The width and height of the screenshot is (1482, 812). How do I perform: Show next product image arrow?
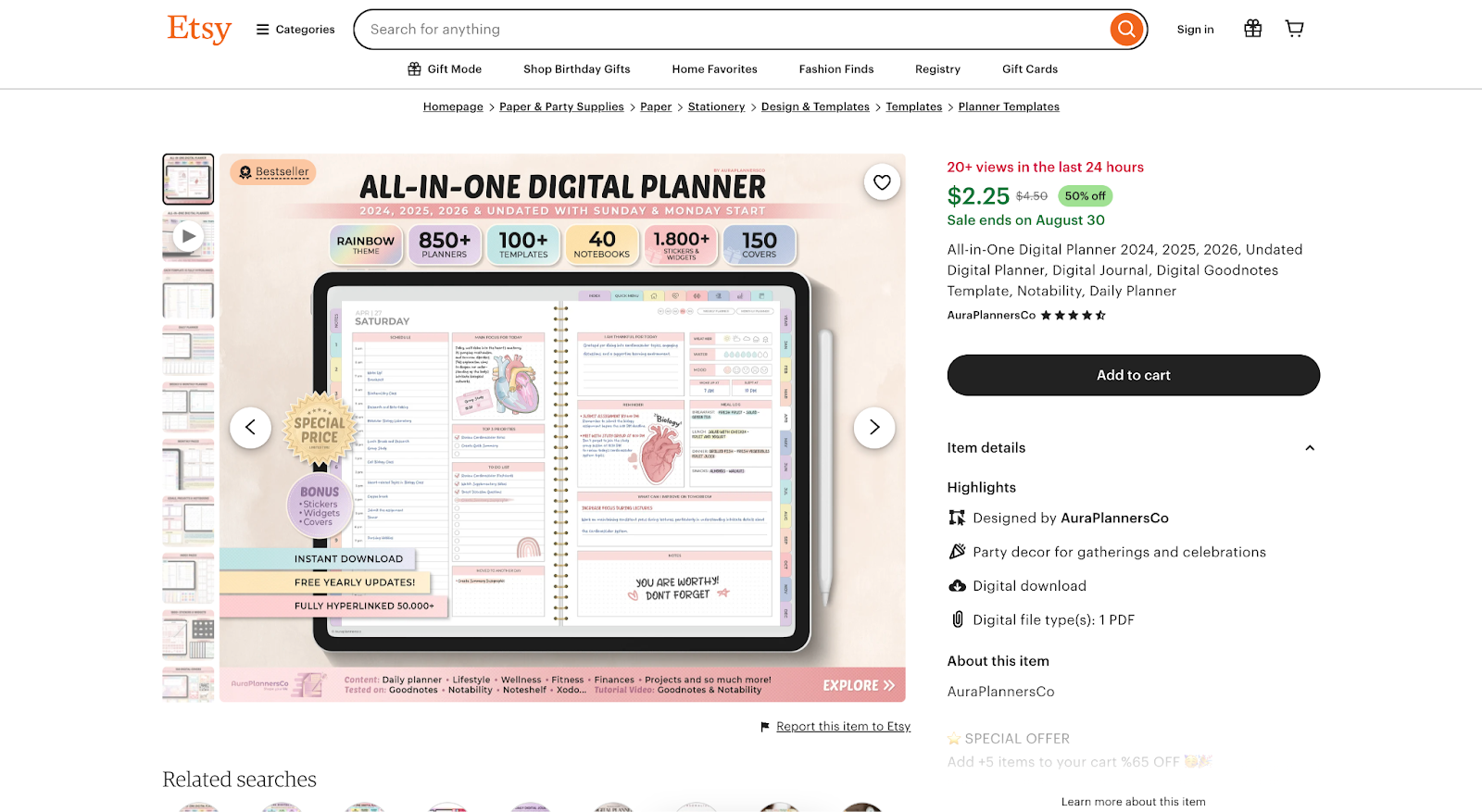873,428
